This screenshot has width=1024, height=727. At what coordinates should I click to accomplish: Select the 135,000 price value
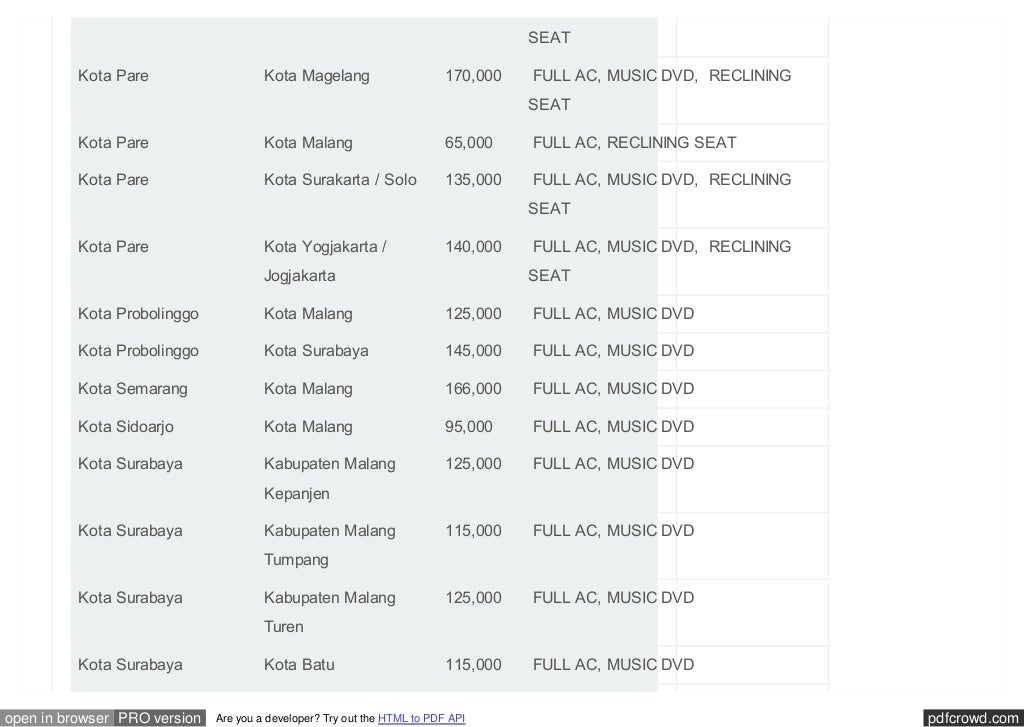coord(473,180)
